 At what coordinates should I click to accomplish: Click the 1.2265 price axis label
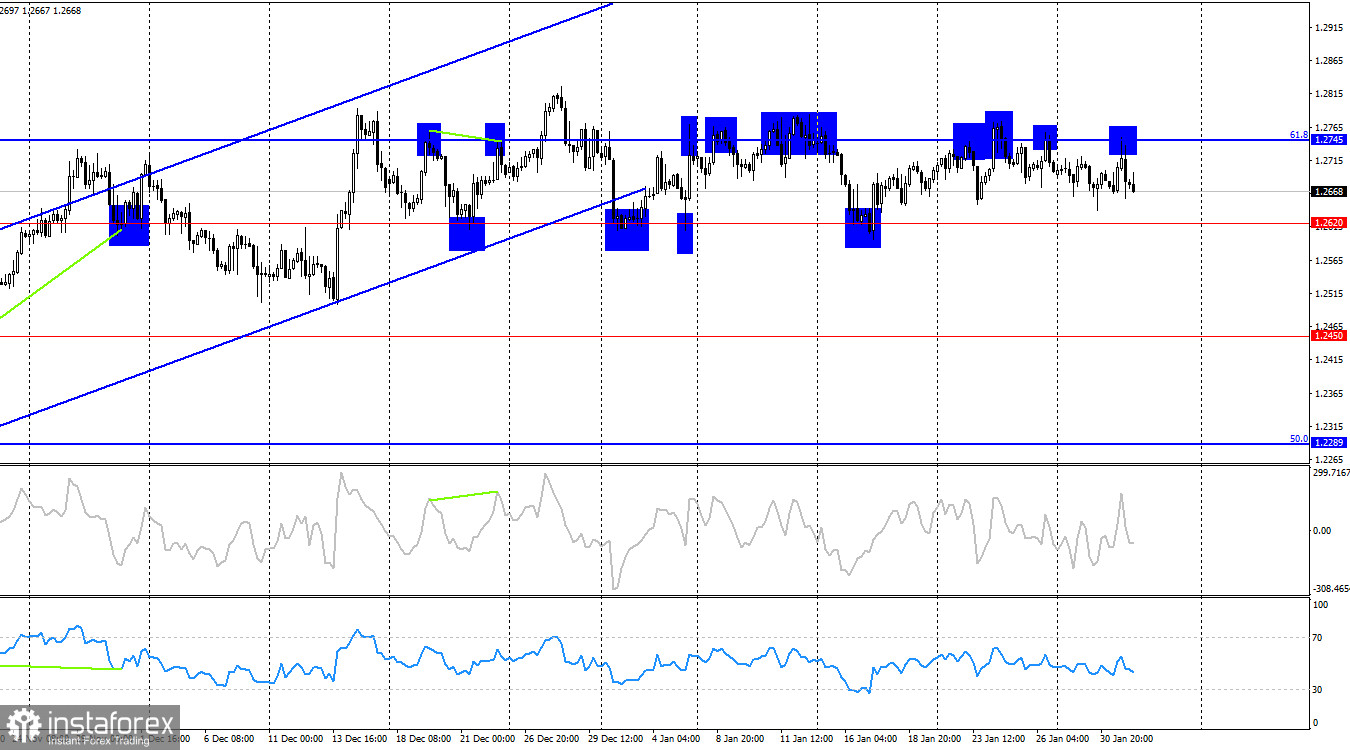1329,459
